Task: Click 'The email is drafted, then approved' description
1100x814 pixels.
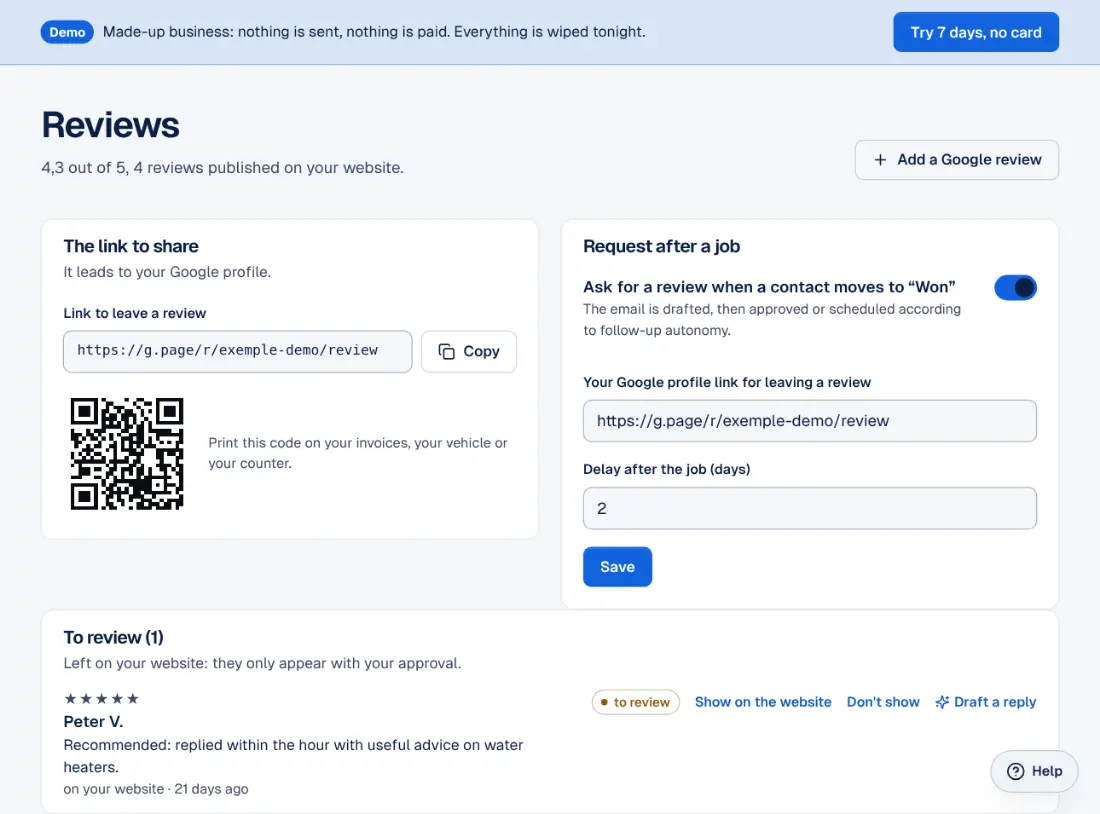Action: tap(772, 319)
